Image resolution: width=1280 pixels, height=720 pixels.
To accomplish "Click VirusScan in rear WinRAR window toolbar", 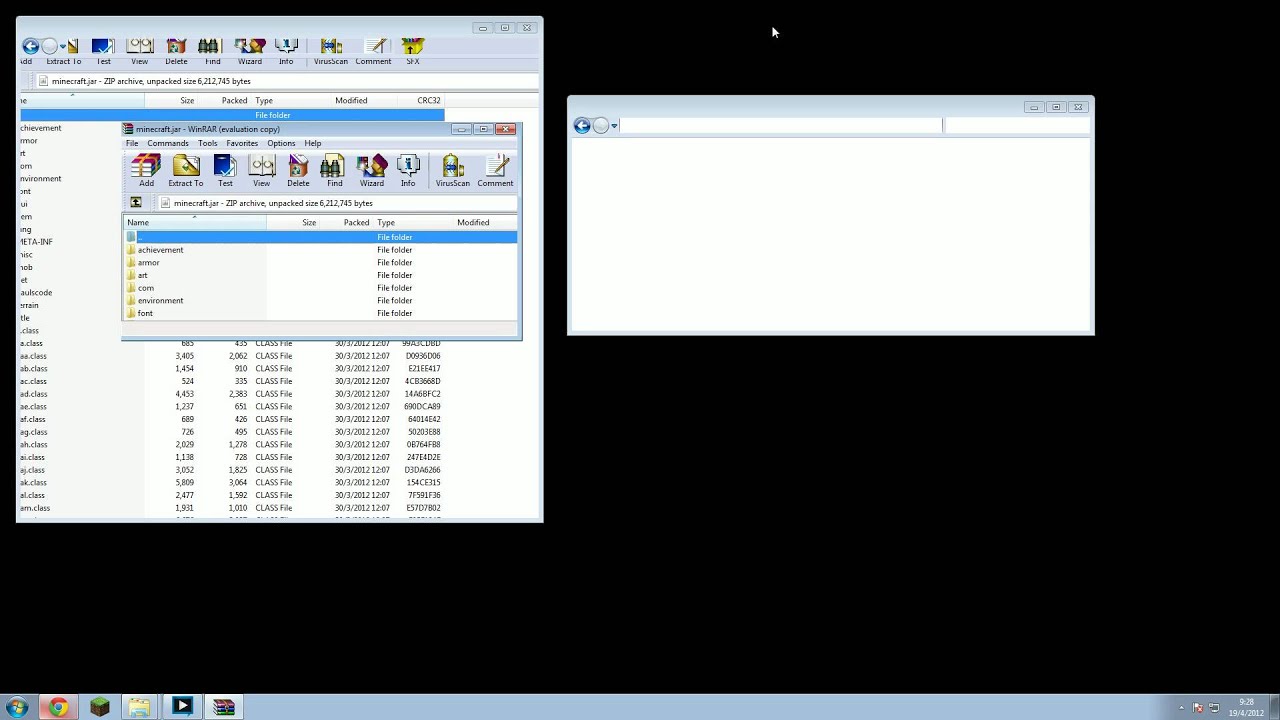I will 331,52.
